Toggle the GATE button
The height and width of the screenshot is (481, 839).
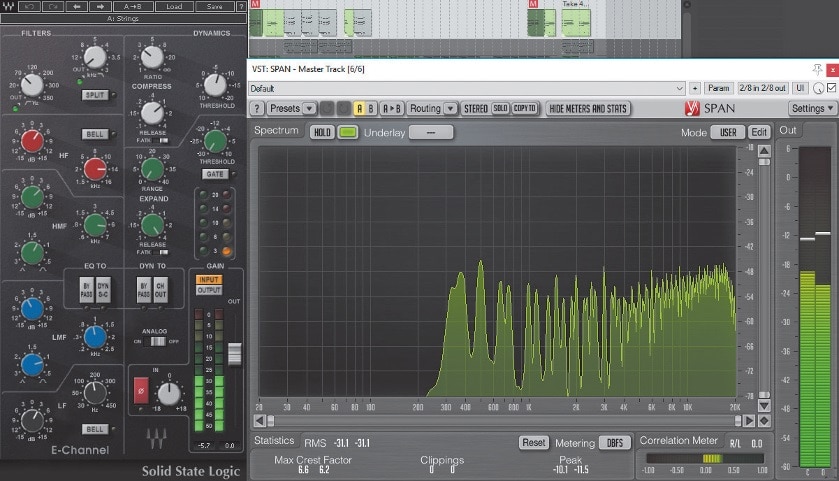[215, 174]
